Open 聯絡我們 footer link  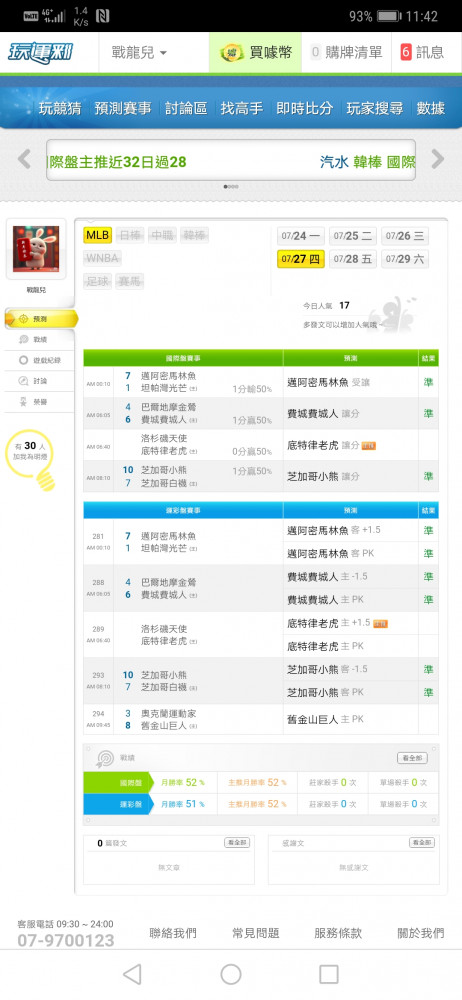click(173, 933)
